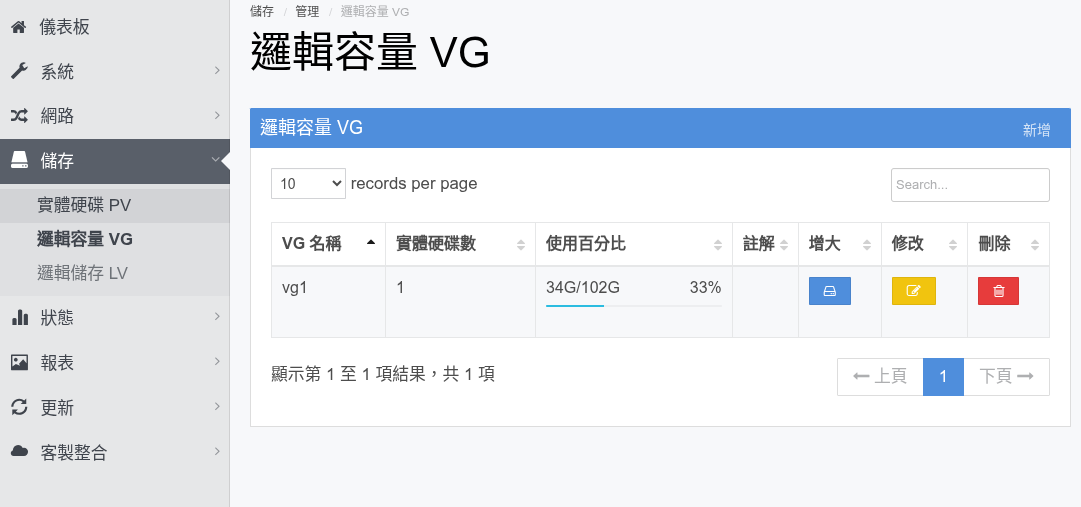The height and width of the screenshot is (507, 1081).
Task: Click the shuffle icon beside 網路
Action: 19,115
